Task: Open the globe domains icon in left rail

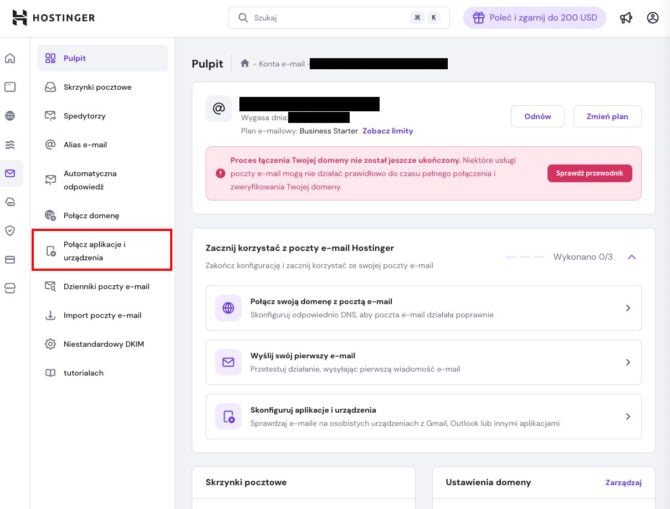Action: 10,116
